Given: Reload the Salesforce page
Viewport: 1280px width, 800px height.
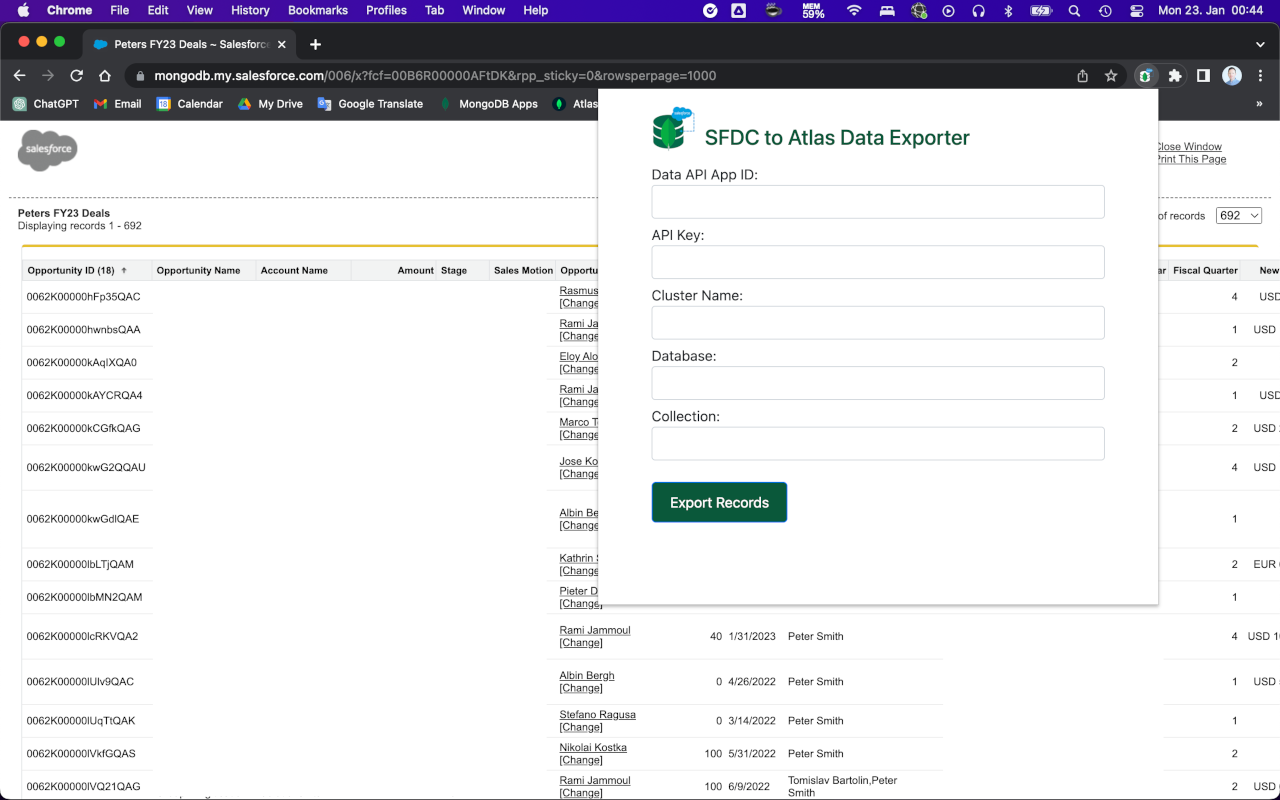Looking at the screenshot, I should (x=76, y=76).
